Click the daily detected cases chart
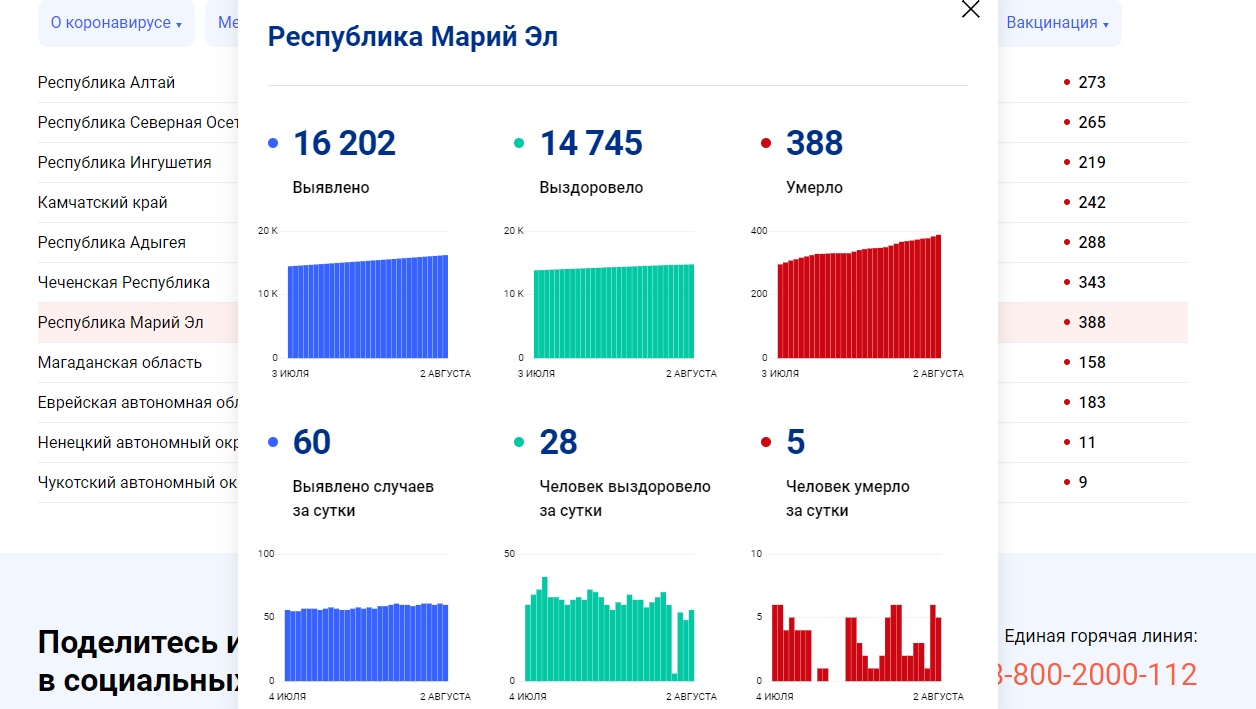 pyautogui.click(x=366, y=642)
